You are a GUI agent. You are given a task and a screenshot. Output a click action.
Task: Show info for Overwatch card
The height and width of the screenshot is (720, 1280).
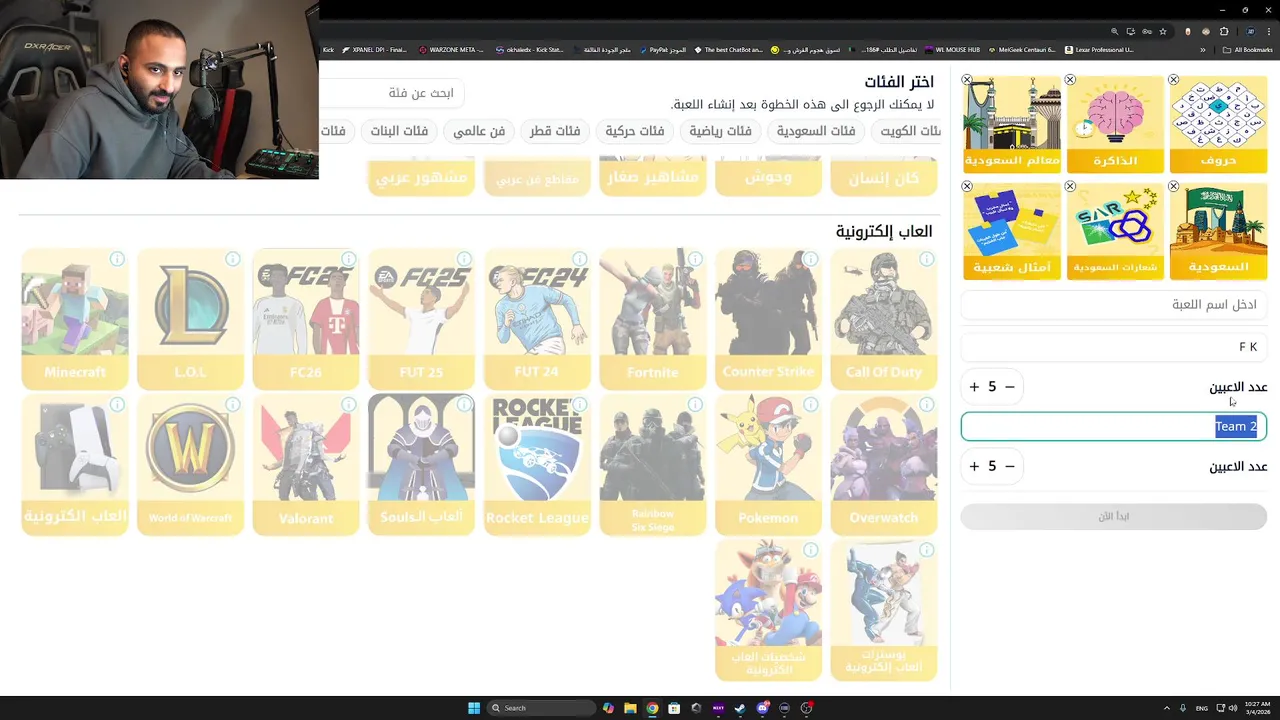coord(927,405)
